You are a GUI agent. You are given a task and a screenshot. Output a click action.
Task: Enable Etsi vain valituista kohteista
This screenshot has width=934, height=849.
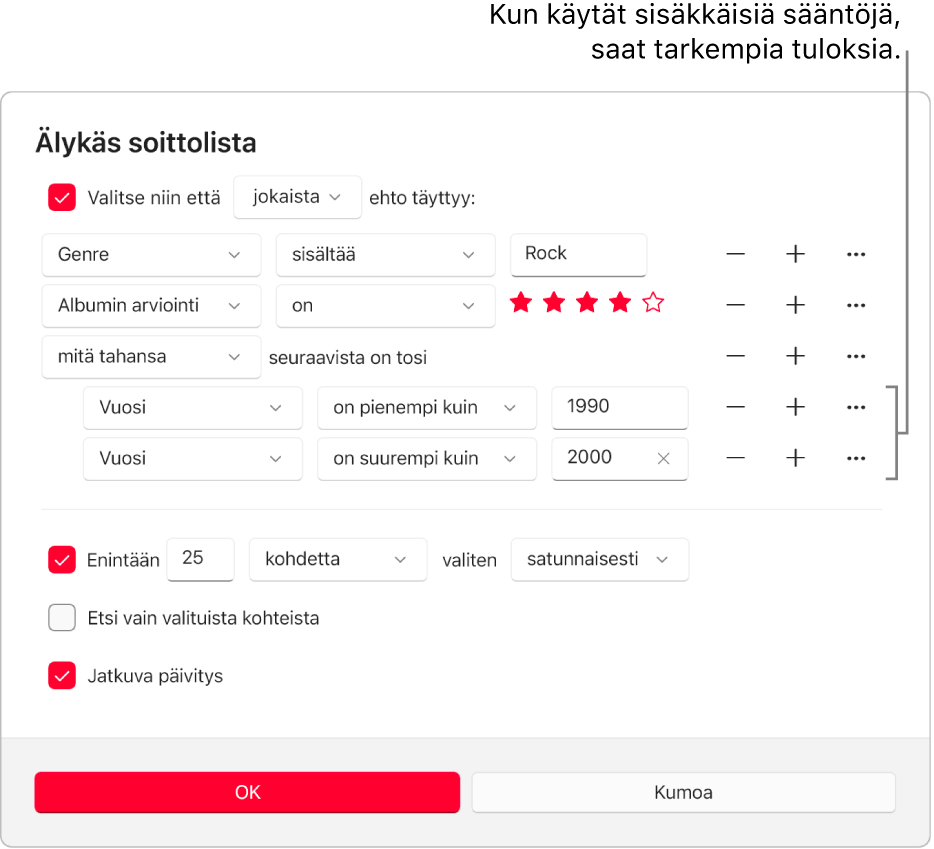(62, 618)
